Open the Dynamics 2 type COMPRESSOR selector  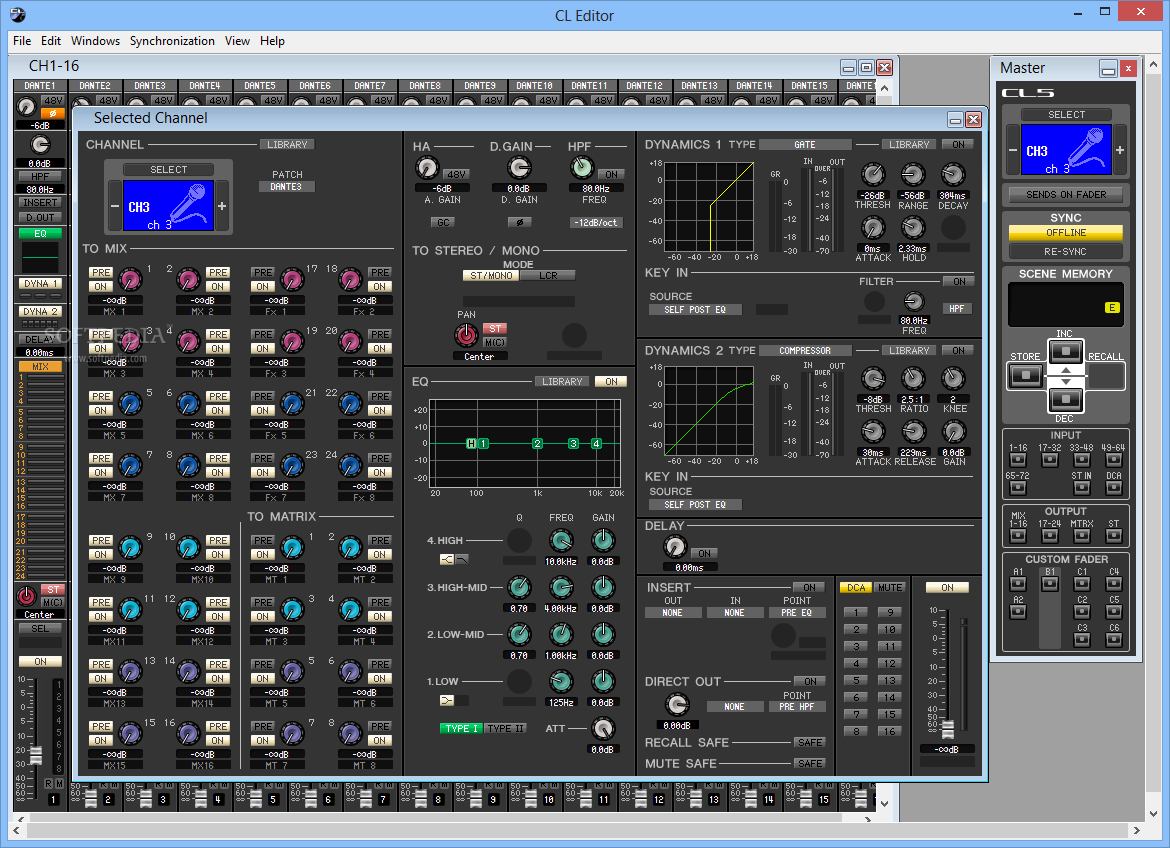pyautogui.click(x=805, y=351)
